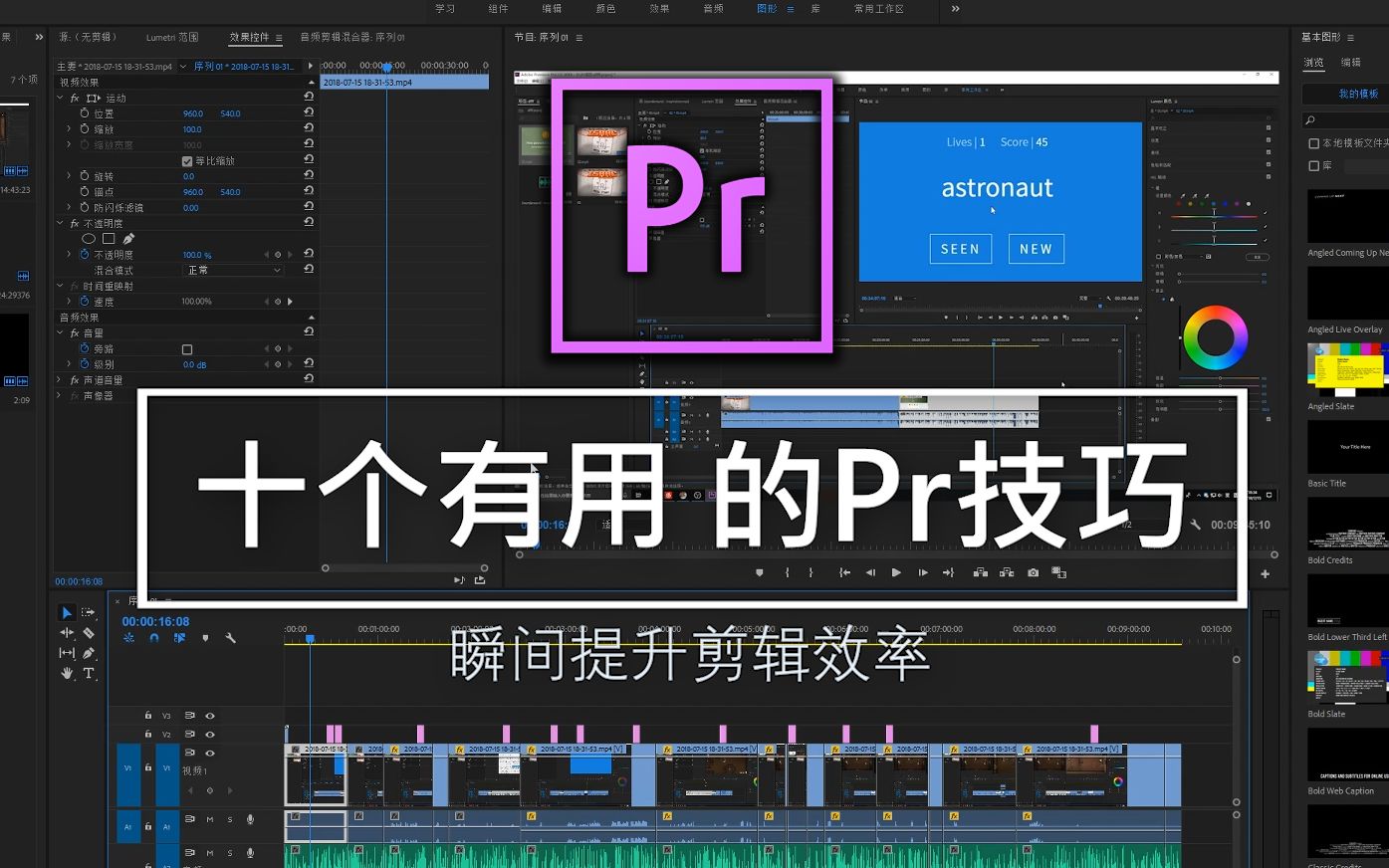The width and height of the screenshot is (1389, 868).
Task: Check the Library checkbox in graphics panel
Action: click(x=1314, y=165)
